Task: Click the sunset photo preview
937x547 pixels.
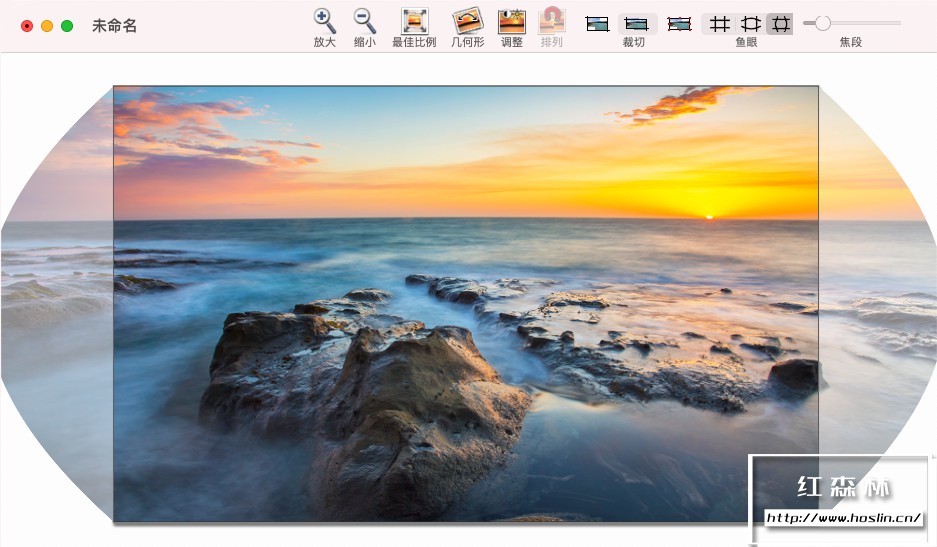Action: coord(466,304)
